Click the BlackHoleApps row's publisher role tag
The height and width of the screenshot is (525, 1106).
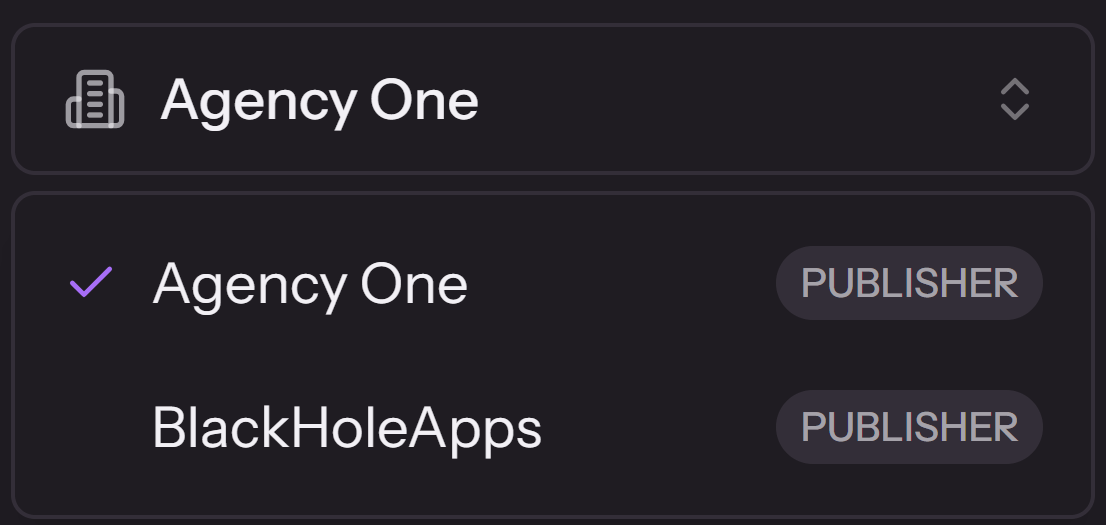click(909, 427)
